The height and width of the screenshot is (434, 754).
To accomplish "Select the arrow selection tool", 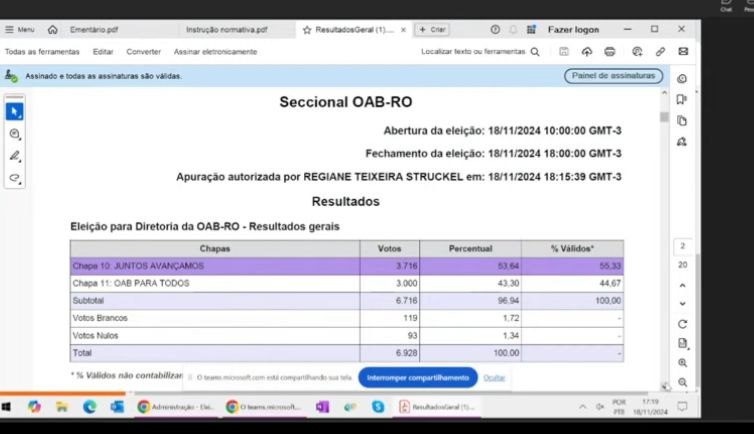I will tap(14, 112).
